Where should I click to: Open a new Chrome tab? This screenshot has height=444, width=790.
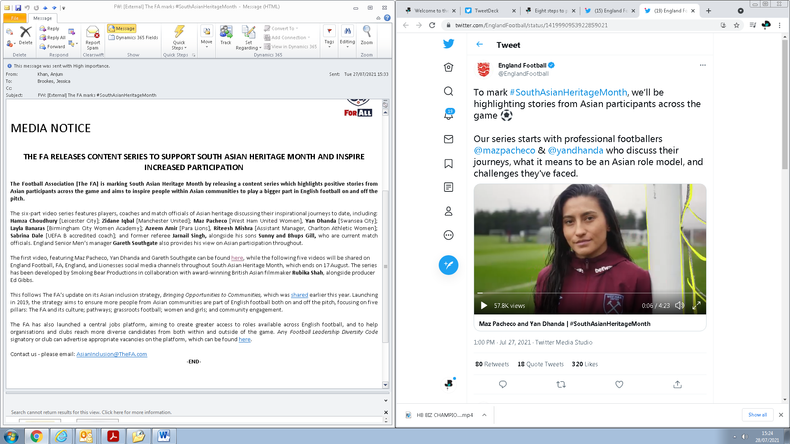click(708, 11)
